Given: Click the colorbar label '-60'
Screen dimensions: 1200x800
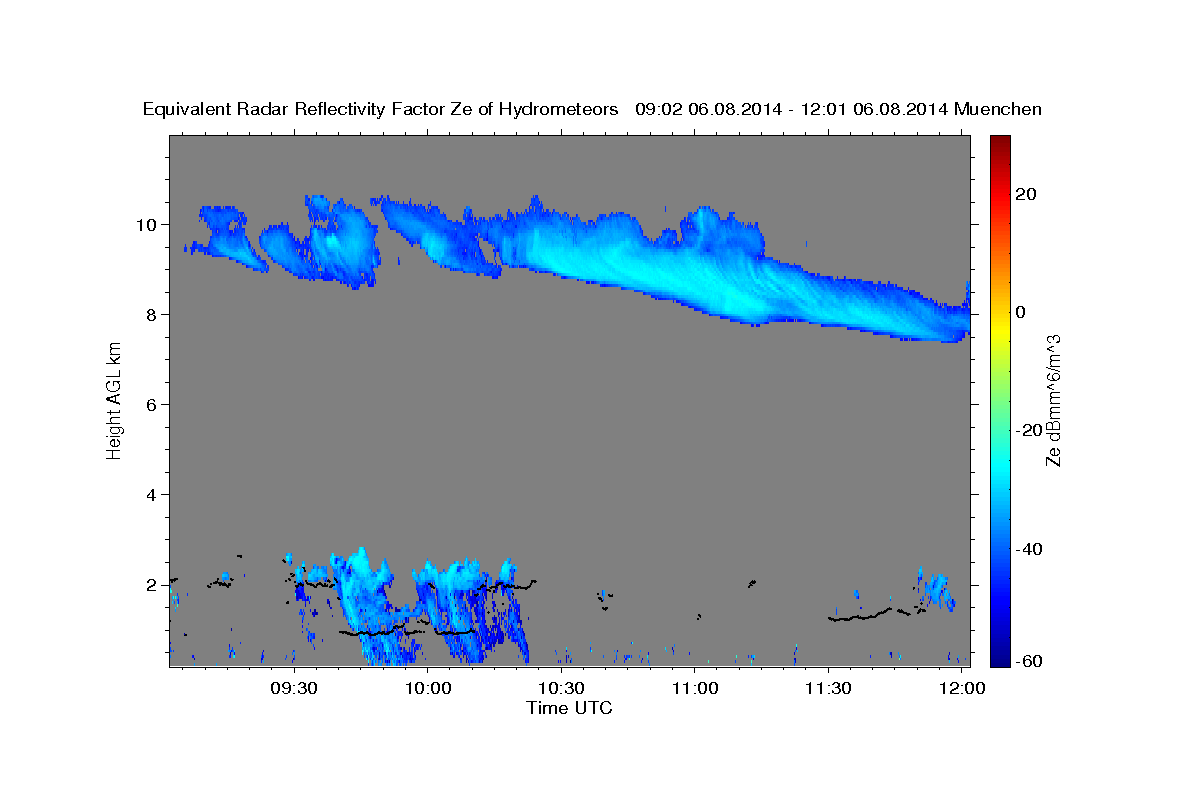Looking at the screenshot, I should pos(1029,661).
